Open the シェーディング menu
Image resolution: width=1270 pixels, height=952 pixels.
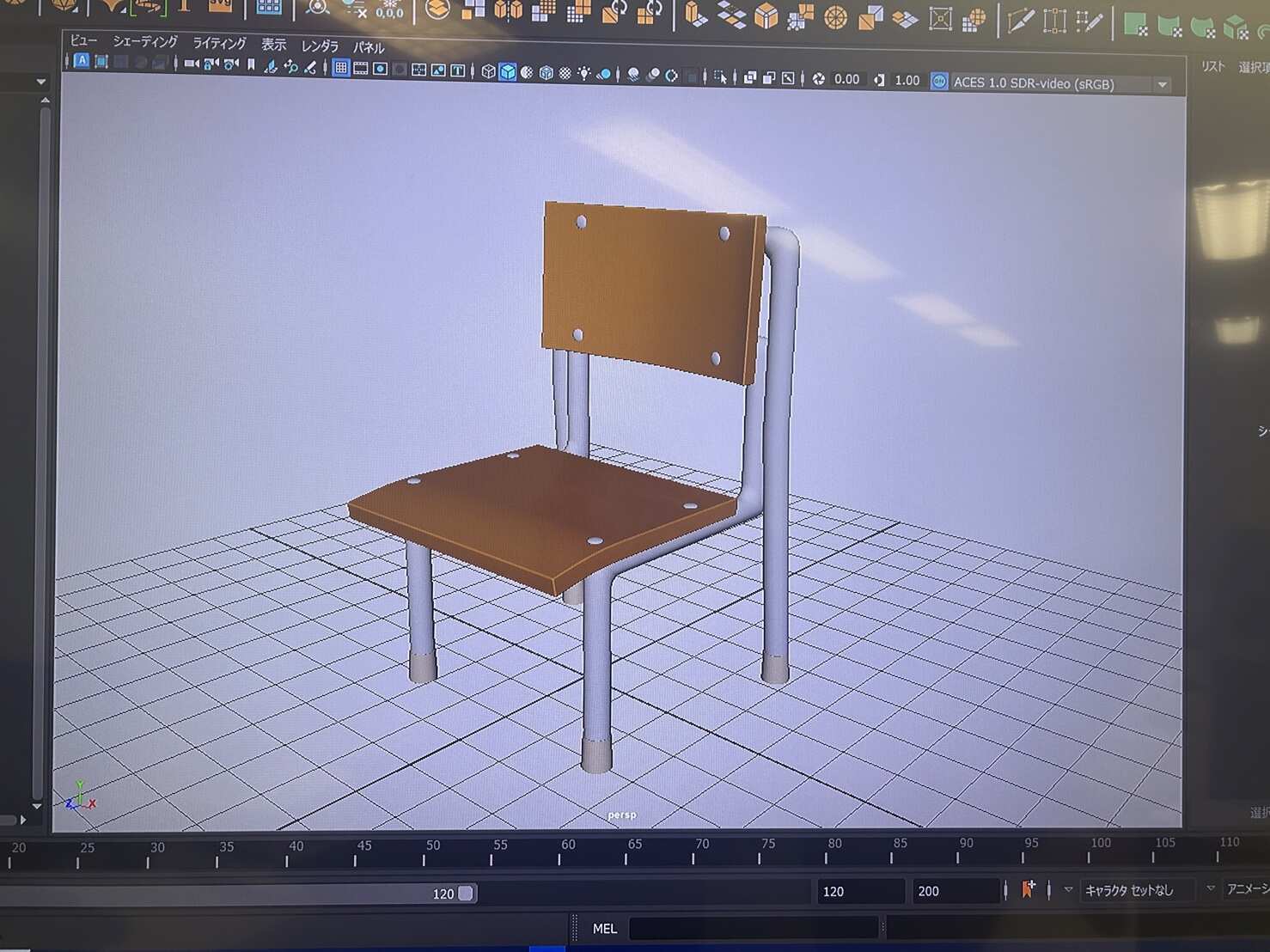145,41
